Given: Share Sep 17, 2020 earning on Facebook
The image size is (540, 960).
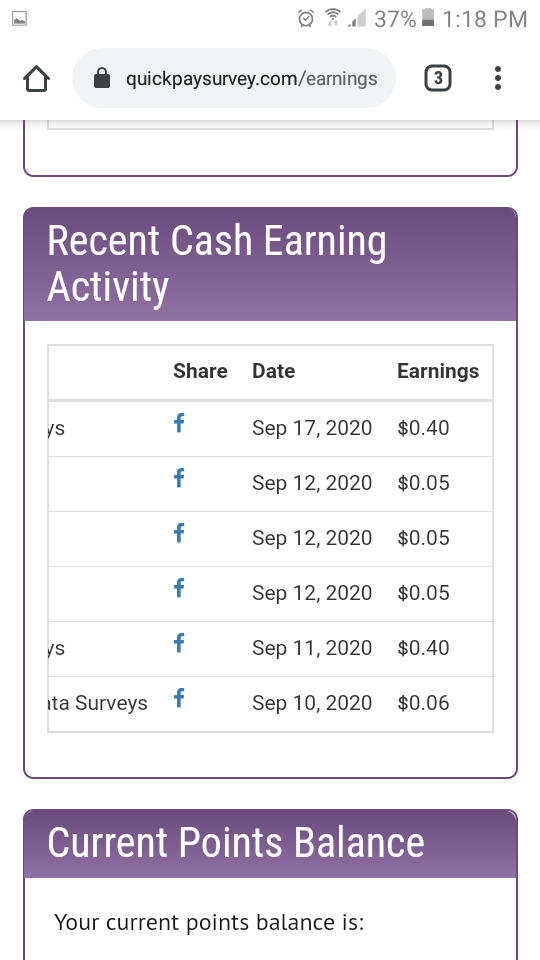Looking at the screenshot, I should tap(179, 422).
